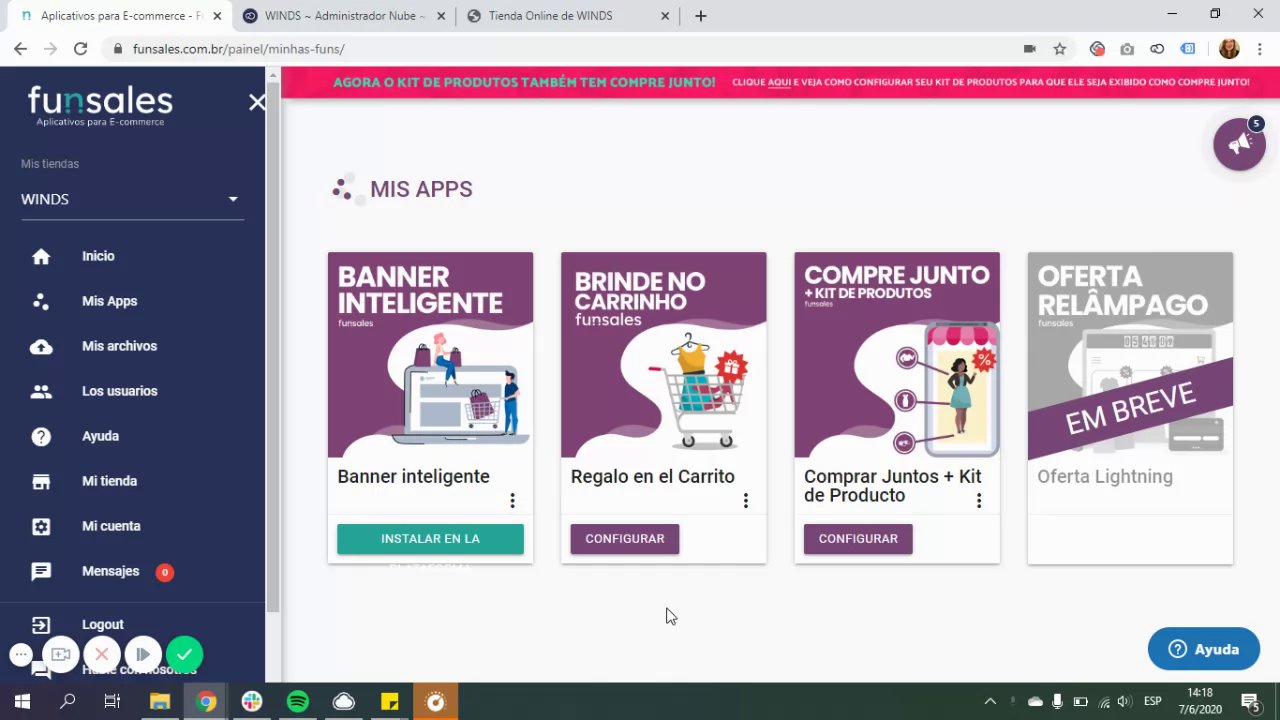1280x720 pixels.
Task: Open File Explorer from the taskbar
Action: (x=160, y=701)
